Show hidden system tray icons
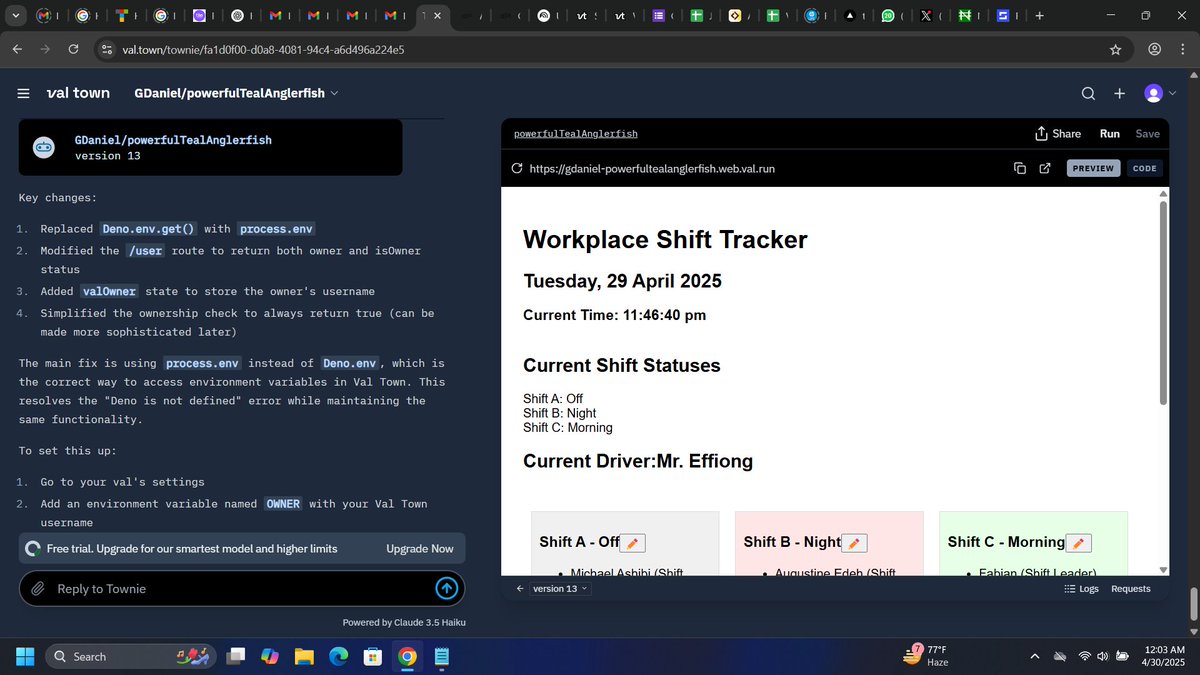 tap(1034, 656)
